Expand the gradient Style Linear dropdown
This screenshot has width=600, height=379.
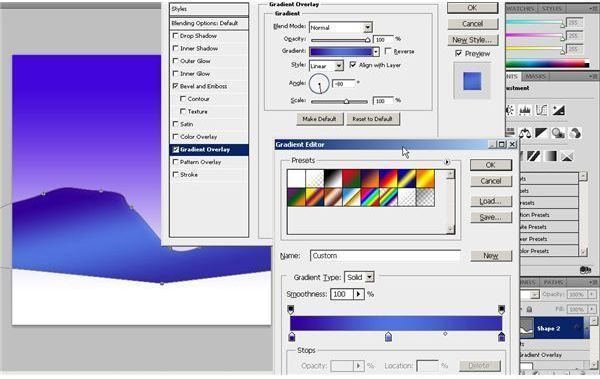[x=326, y=66]
